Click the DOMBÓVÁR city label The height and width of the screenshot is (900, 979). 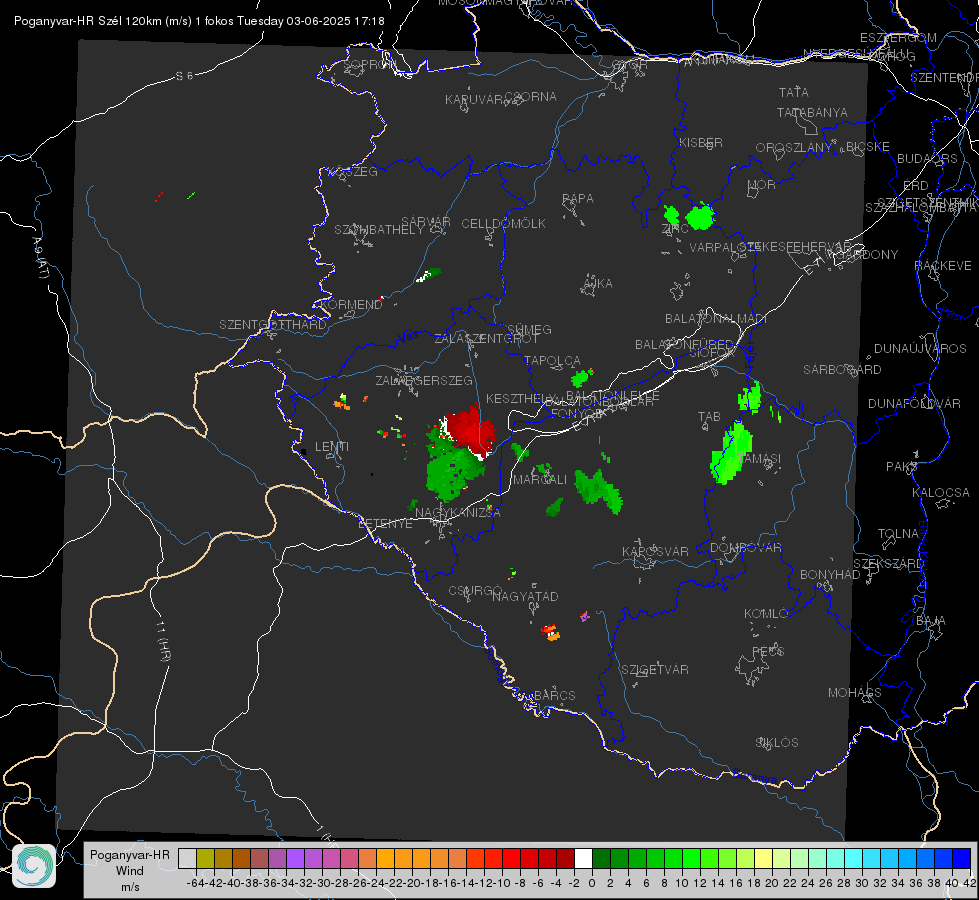tap(745, 548)
